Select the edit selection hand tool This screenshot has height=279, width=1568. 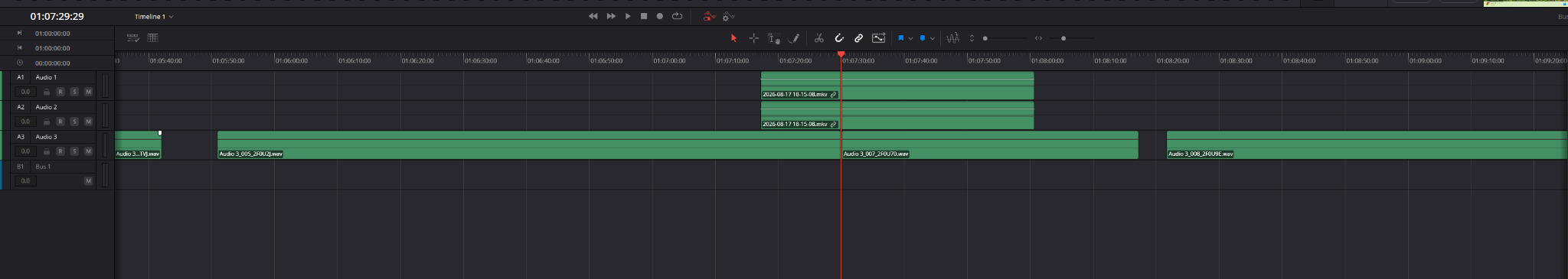pyautogui.click(x=773, y=38)
